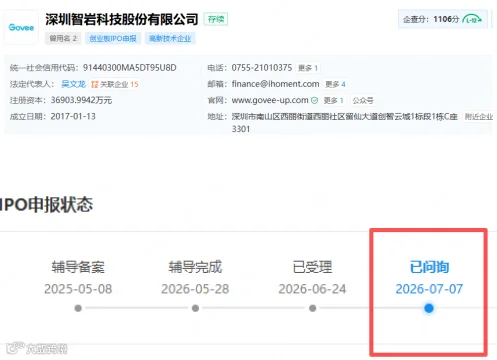The height and width of the screenshot is (360, 497).
Task: Expand 更多 1 next to website
Action: (x=333, y=100)
